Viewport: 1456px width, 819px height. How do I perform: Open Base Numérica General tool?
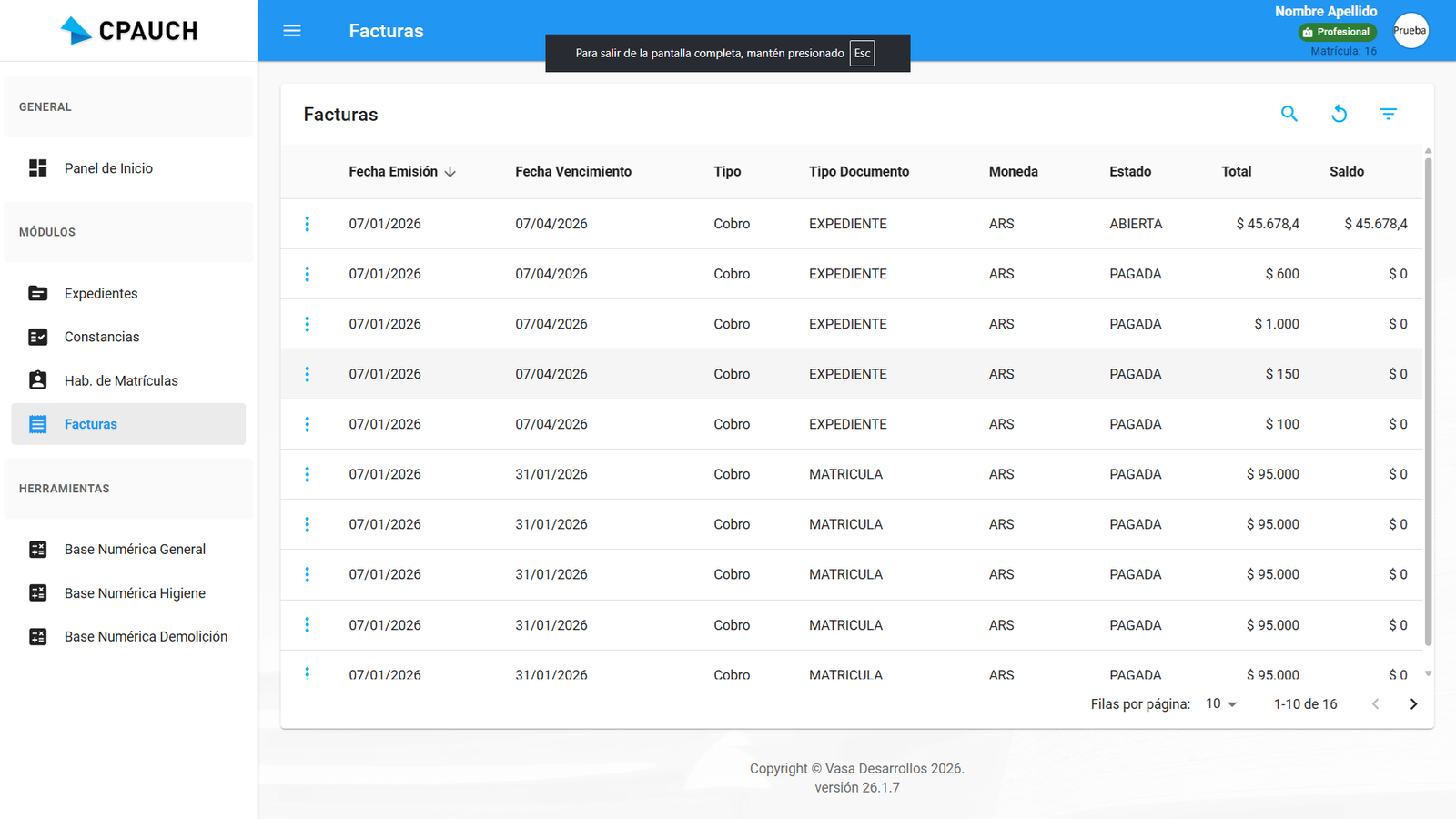[x=135, y=549]
